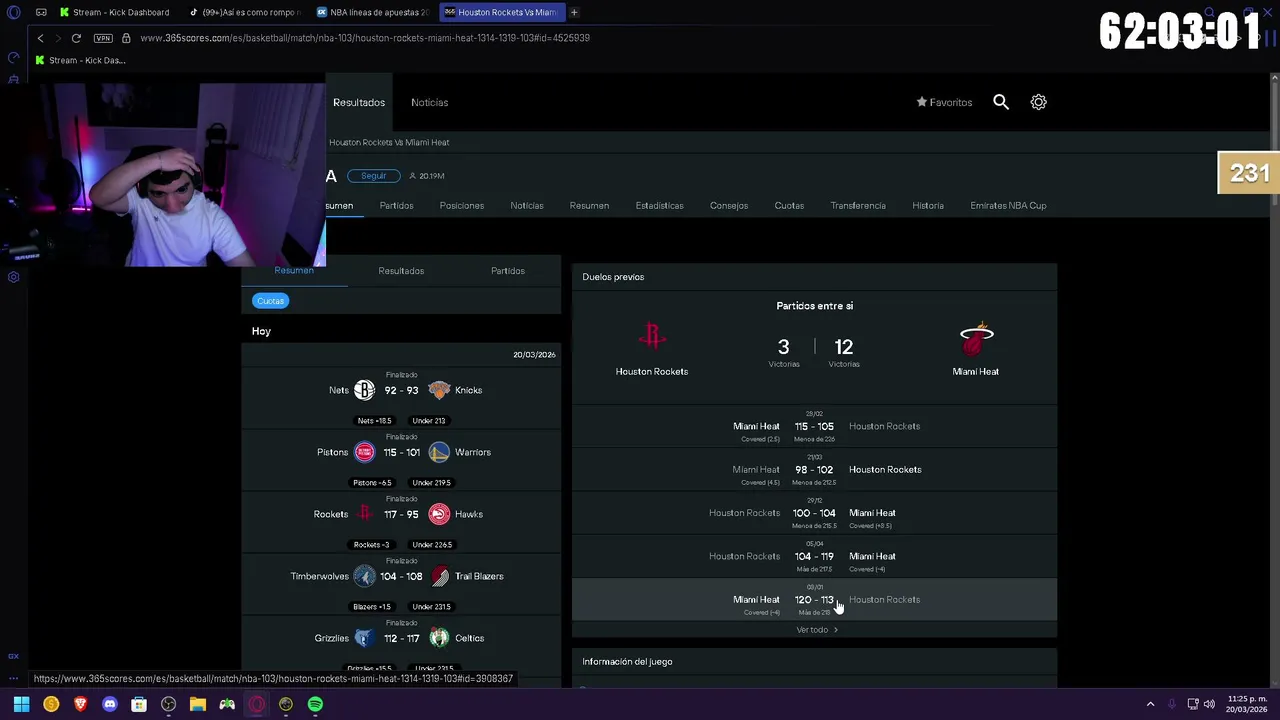
Task: Open Opera menu logo icon
Action: click(x=14, y=12)
